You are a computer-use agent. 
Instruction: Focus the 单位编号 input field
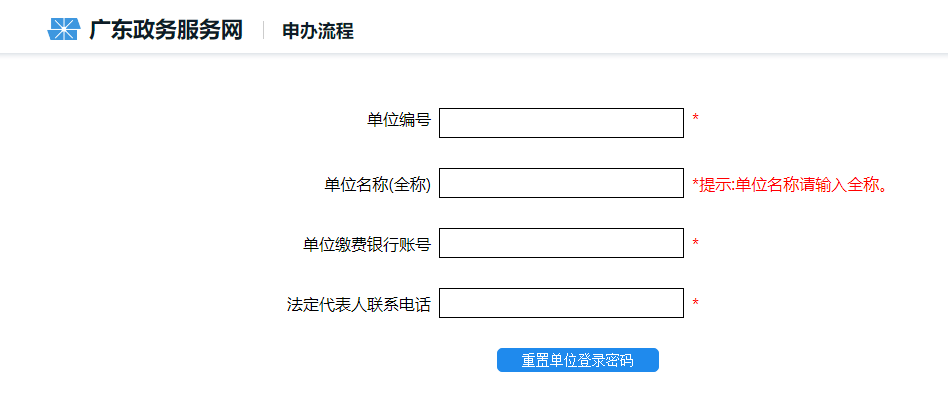[x=561, y=123]
